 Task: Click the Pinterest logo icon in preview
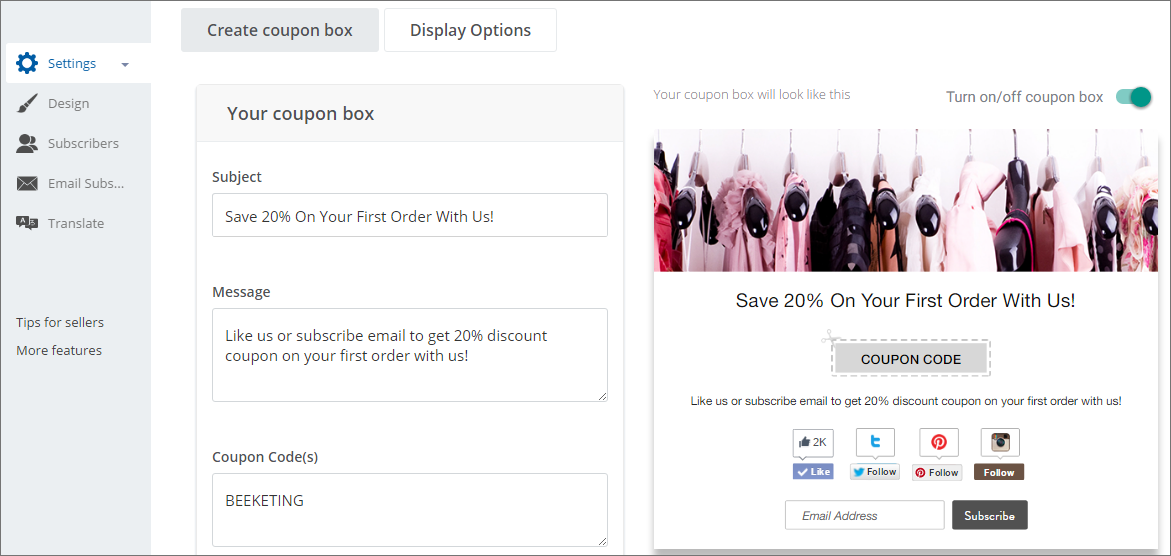[x=938, y=442]
